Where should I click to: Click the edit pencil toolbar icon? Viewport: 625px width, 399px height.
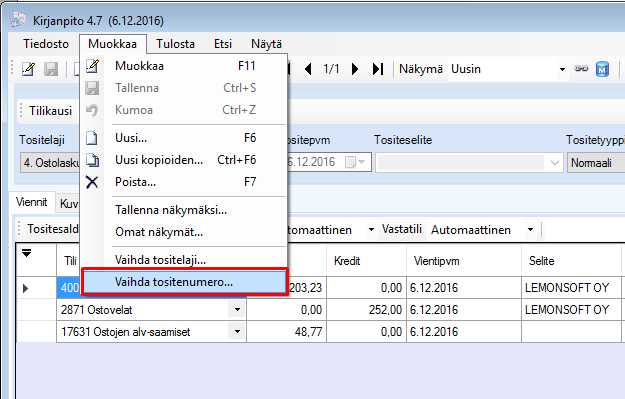pos(28,69)
